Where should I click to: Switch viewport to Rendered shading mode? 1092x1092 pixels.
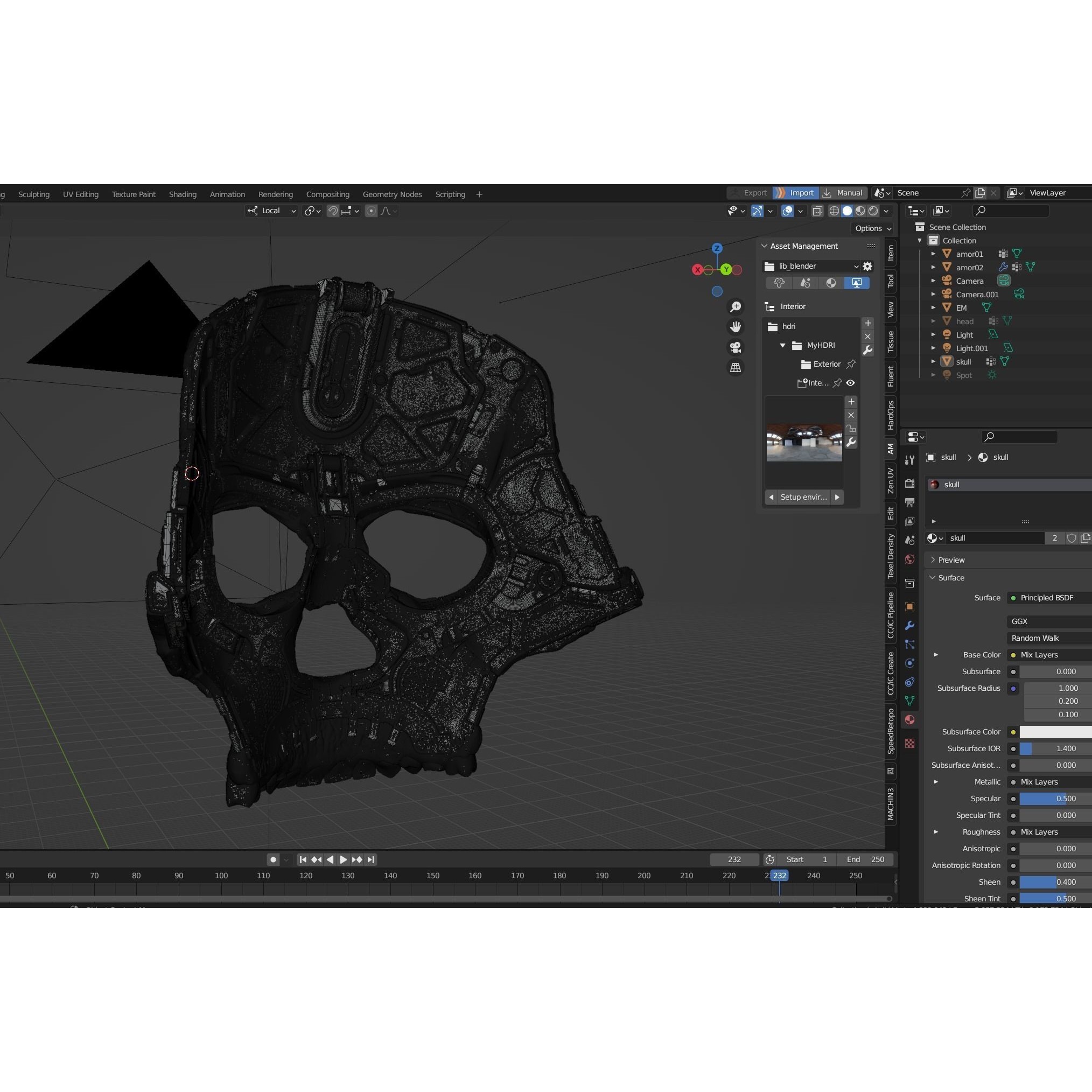click(x=874, y=212)
